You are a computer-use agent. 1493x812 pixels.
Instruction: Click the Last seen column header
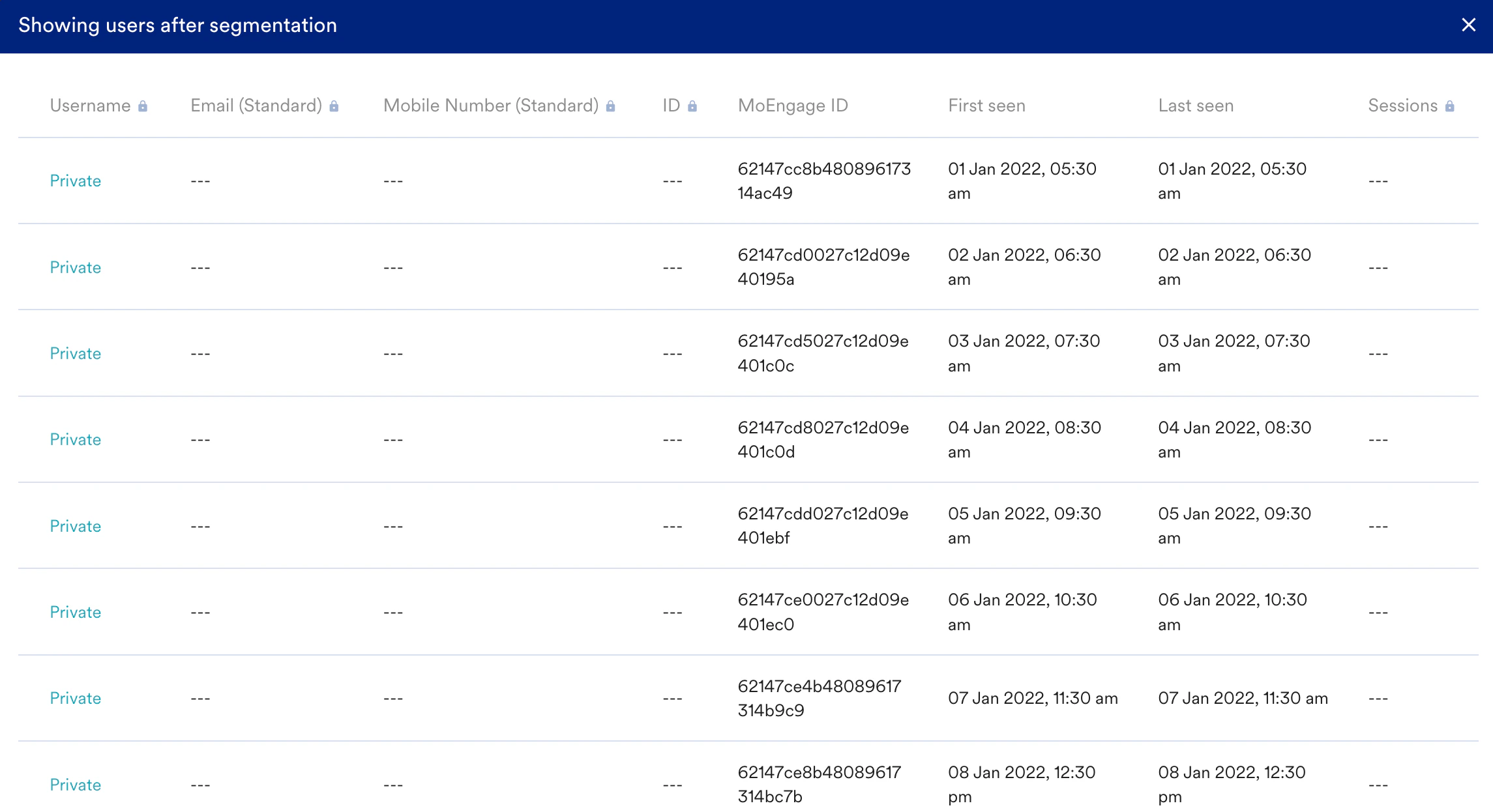[x=1196, y=106]
